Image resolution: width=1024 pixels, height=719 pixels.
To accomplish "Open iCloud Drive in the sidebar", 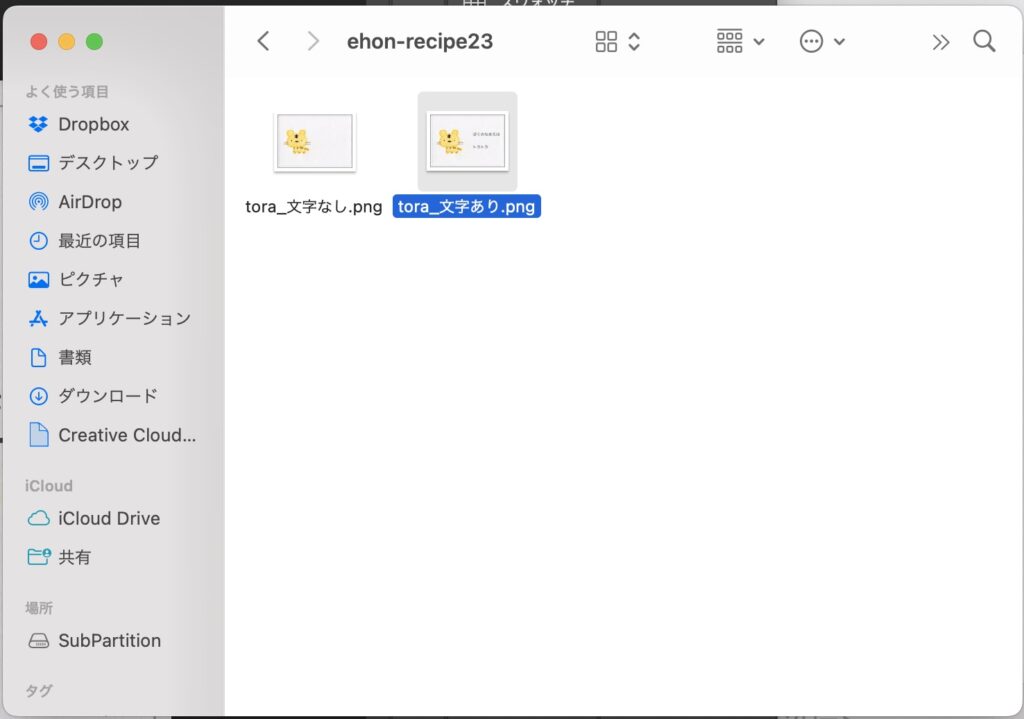I will coord(108,518).
